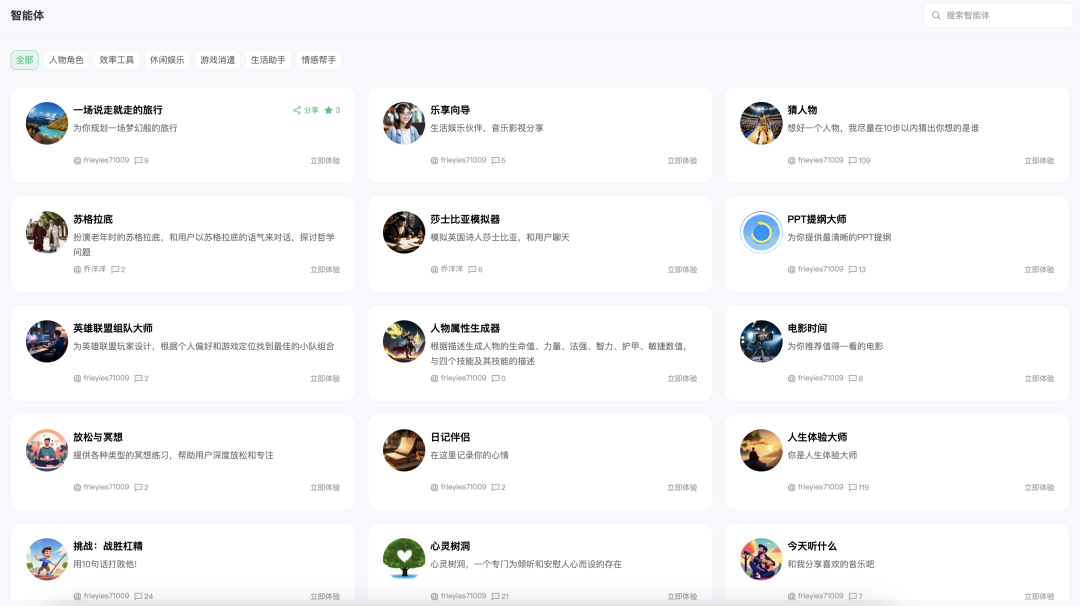Click 立即体验 on 人物属性生成器 card
This screenshot has width=1080, height=606.
click(682, 378)
